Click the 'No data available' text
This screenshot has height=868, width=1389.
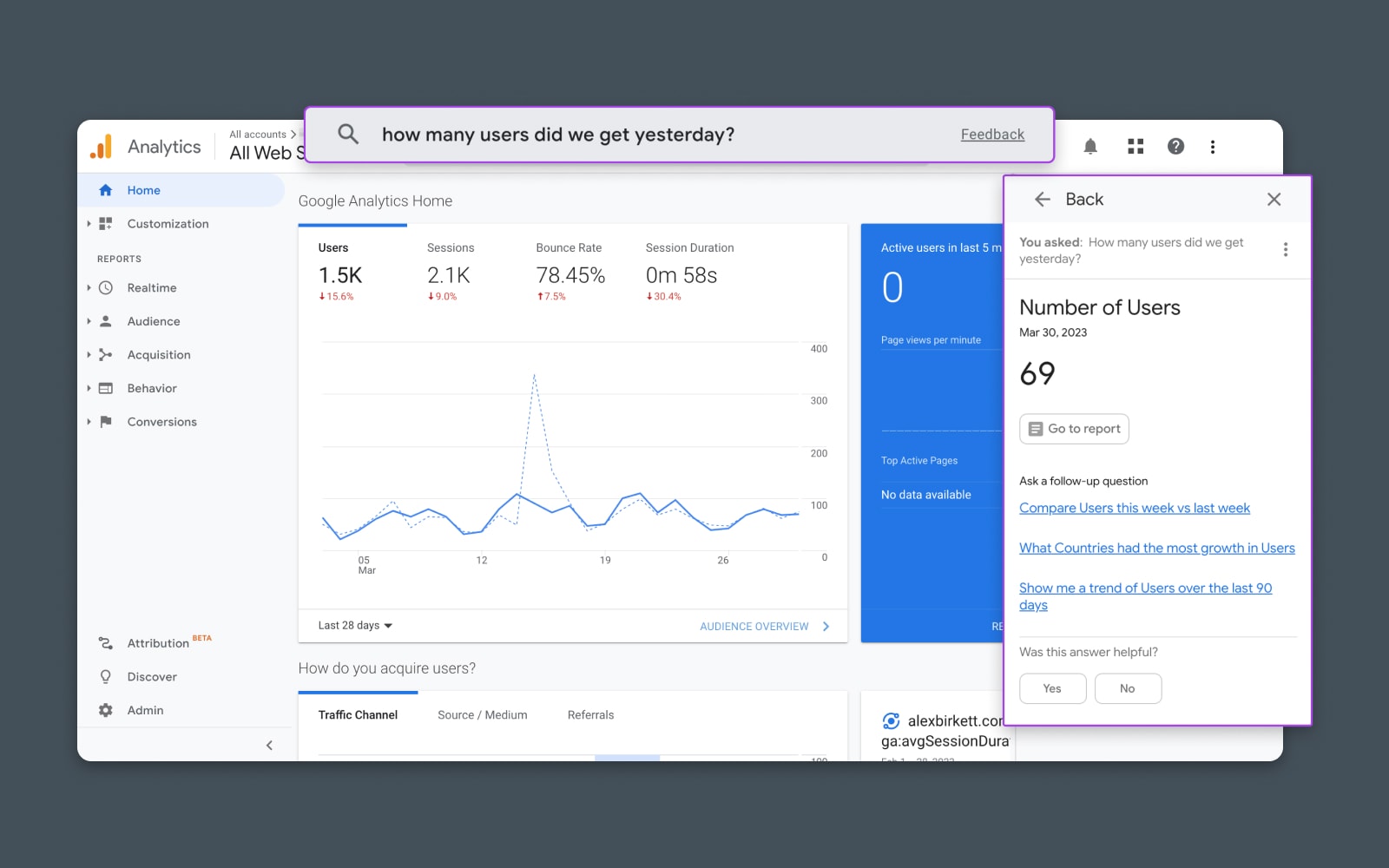tap(925, 495)
